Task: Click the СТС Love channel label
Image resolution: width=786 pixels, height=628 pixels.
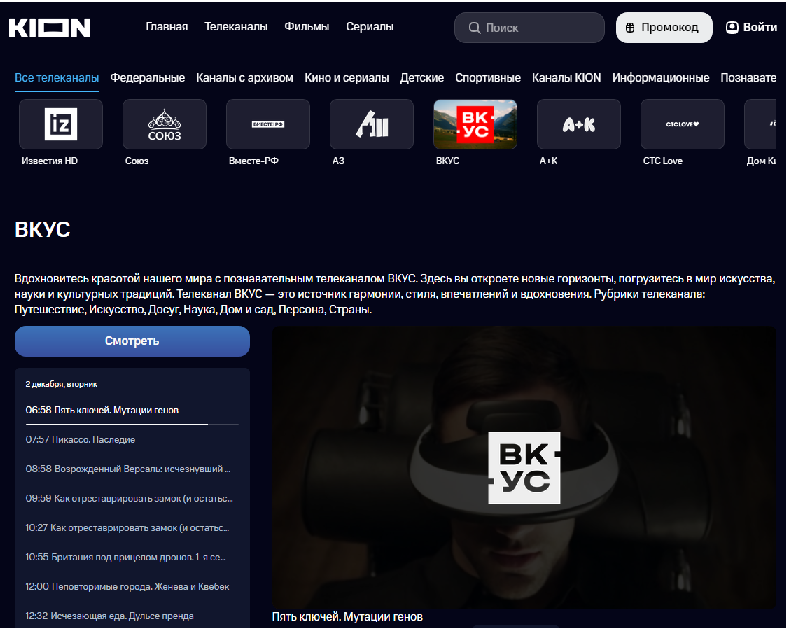Action: click(663, 161)
